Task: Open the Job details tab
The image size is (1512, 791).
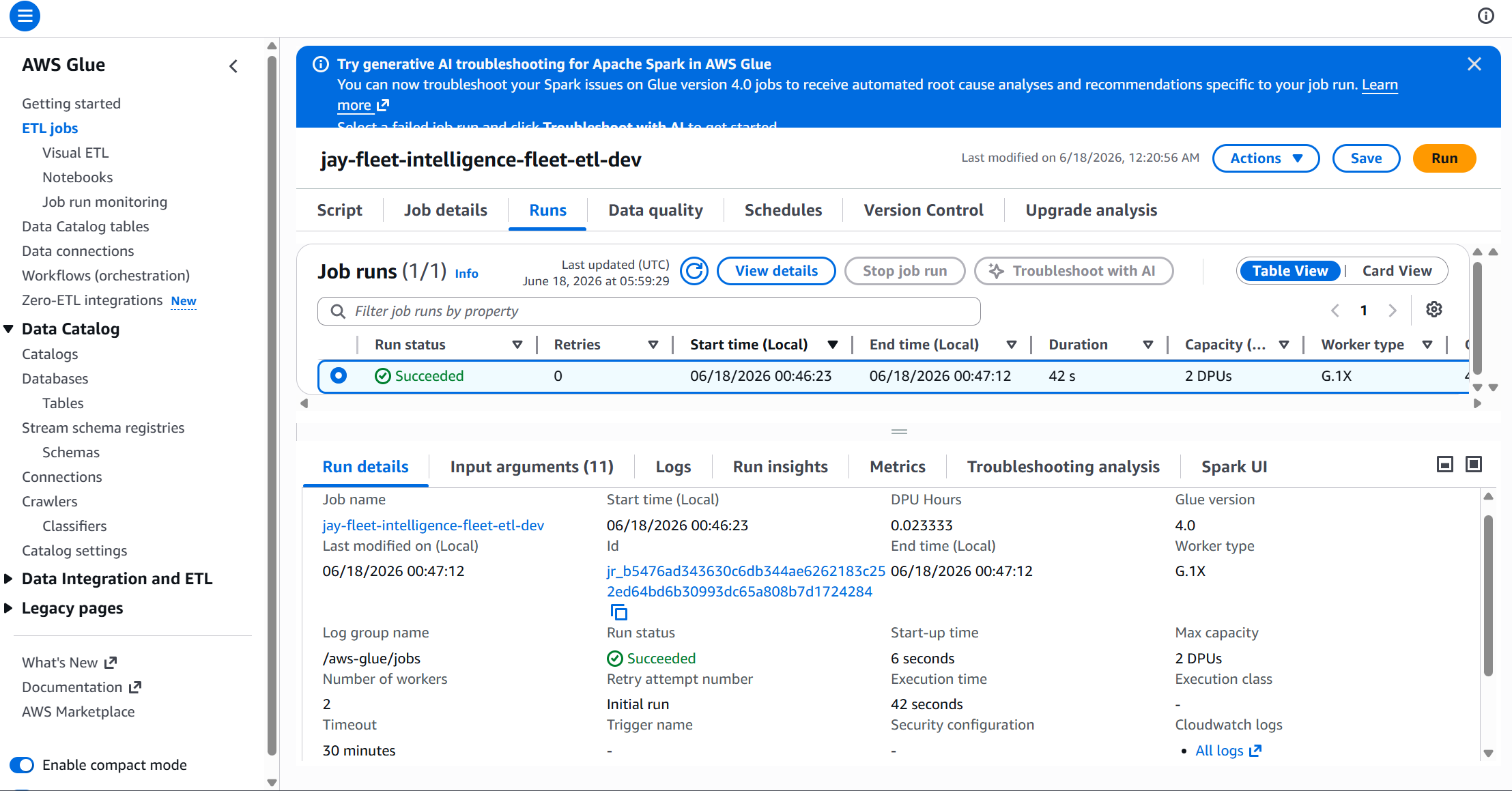Action: (445, 210)
